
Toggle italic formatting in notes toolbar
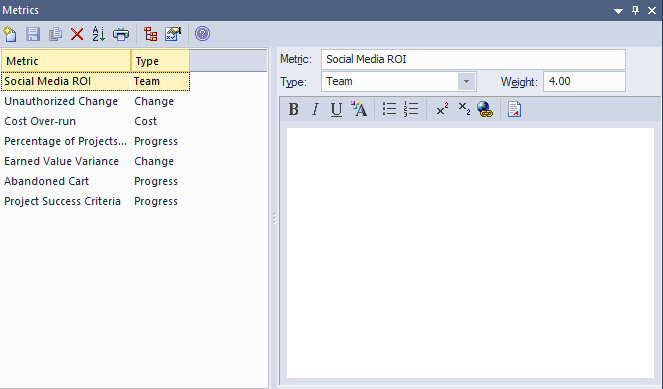(315, 110)
